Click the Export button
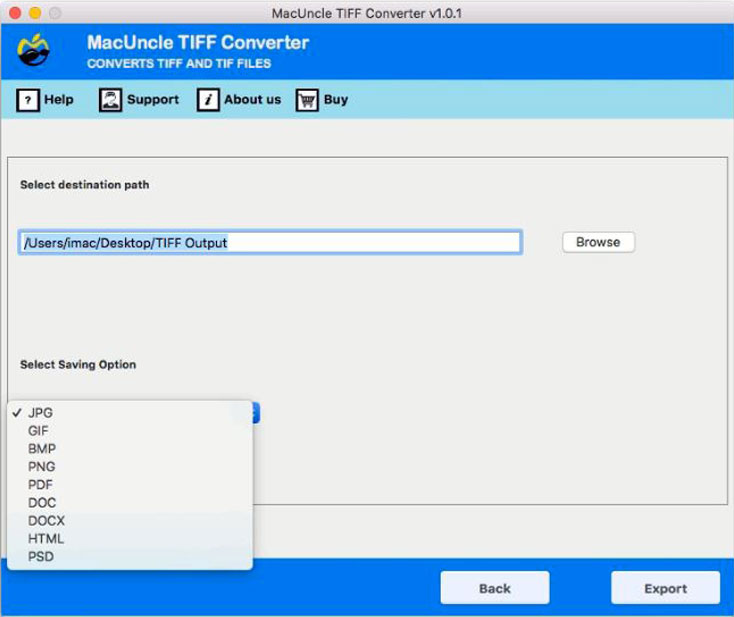This screenshot has width=734, height=617. [x=665, y=588]
